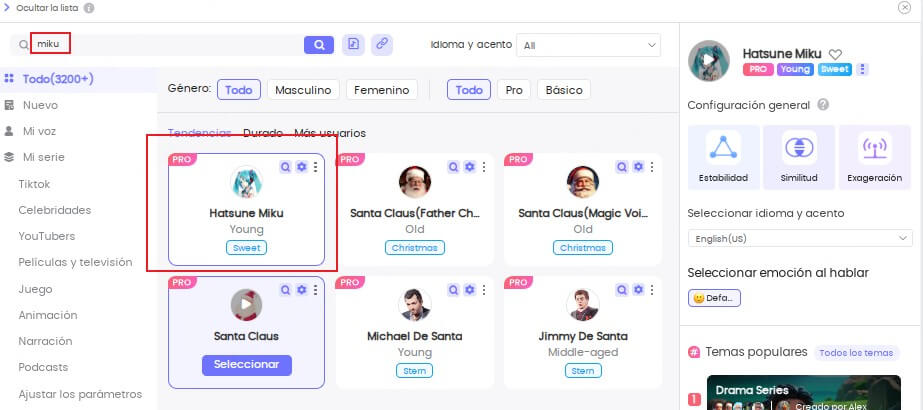Switch to the Más usuarios tab
The height and width of the screenshot is (410, 923).
click(x=329, y=133)
